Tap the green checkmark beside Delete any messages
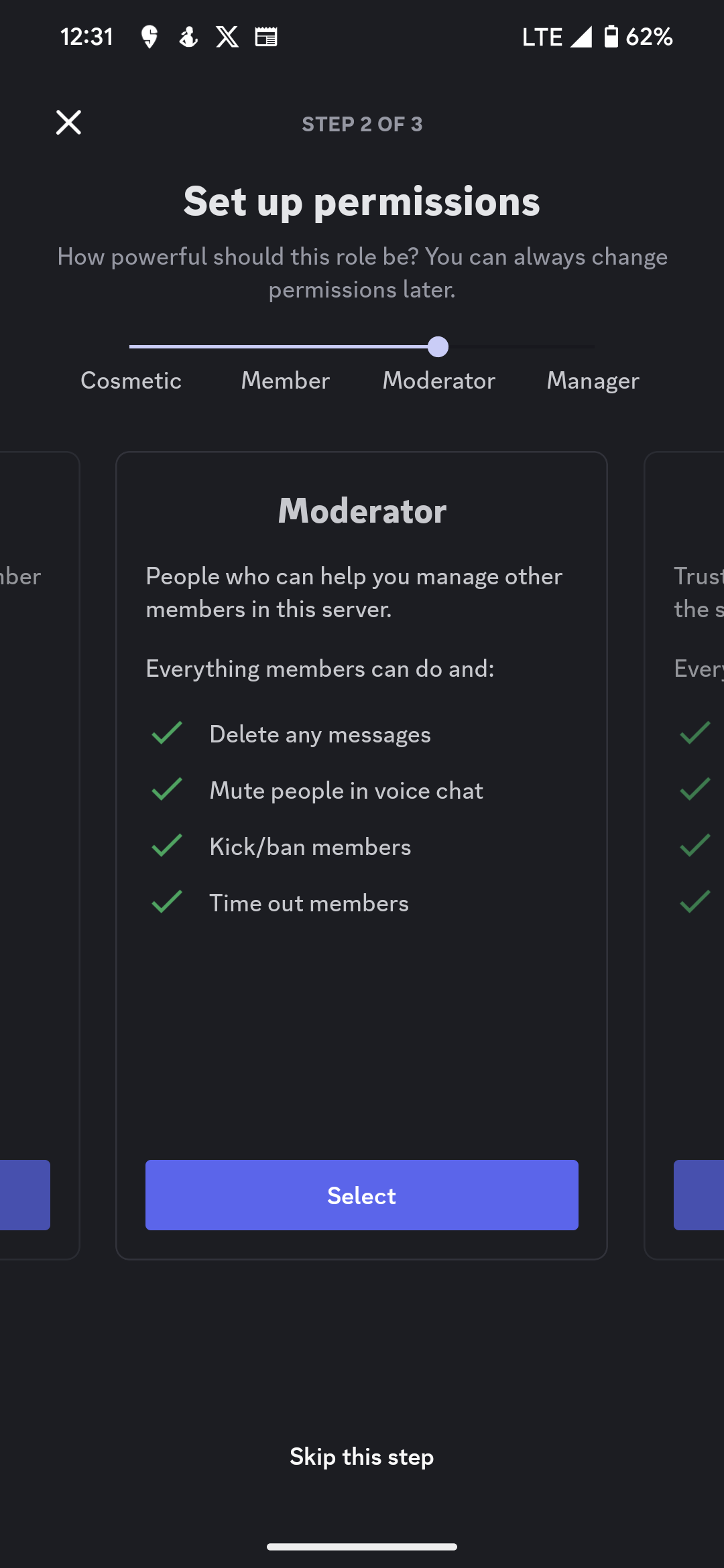 (x=166, y=733)
